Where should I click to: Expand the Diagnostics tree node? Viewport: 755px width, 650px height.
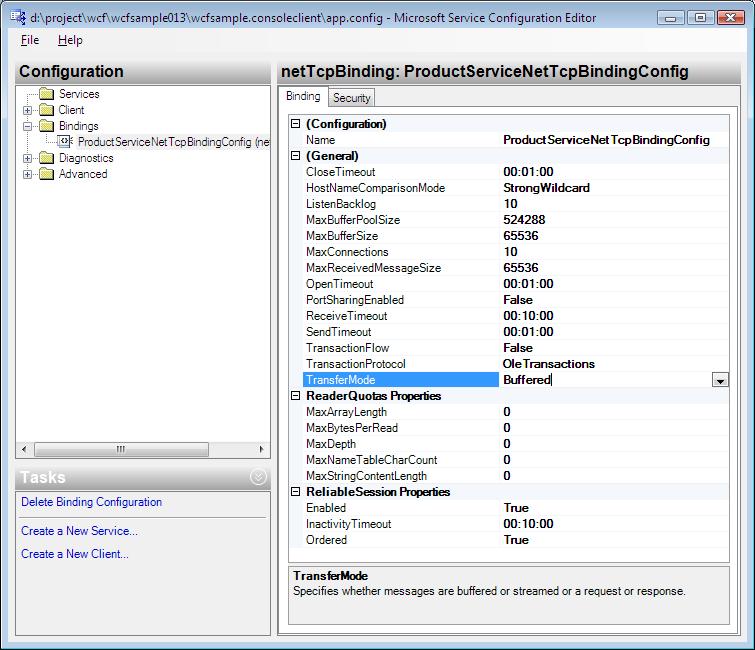27,158
